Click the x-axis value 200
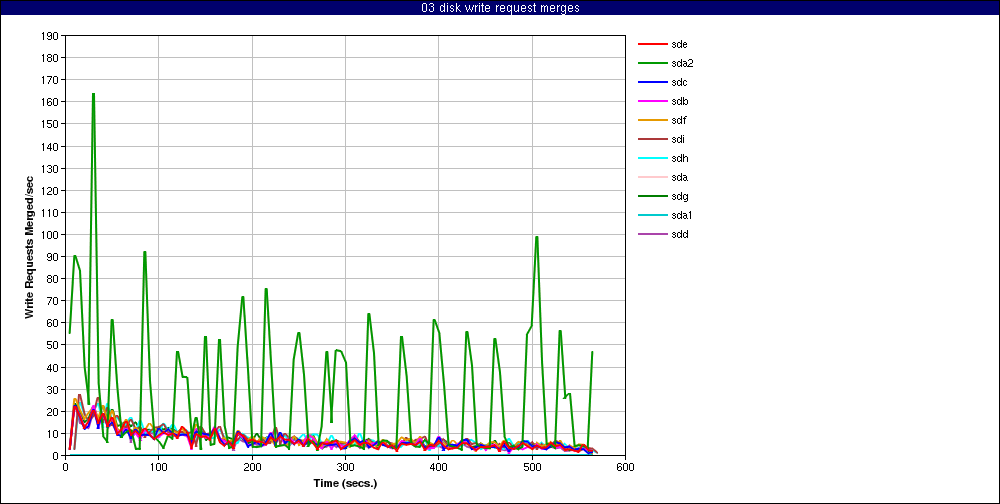 [253, 467]
